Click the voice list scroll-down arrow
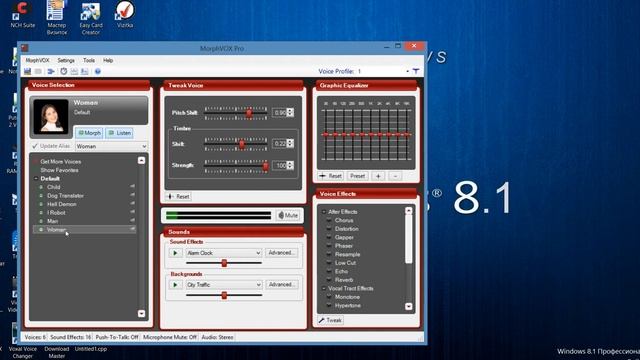The height and width of the screenshot is (360, 640). 141,313
